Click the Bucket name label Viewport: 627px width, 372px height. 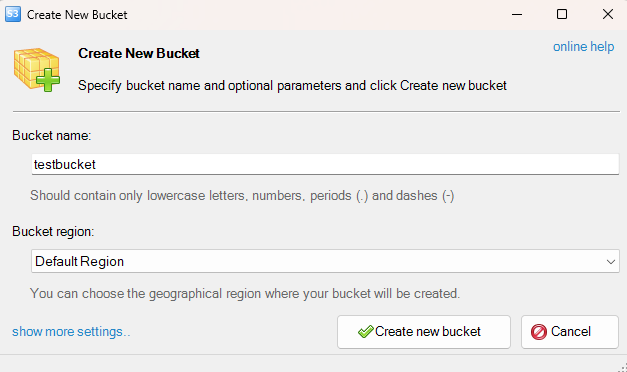pos(52,136)
